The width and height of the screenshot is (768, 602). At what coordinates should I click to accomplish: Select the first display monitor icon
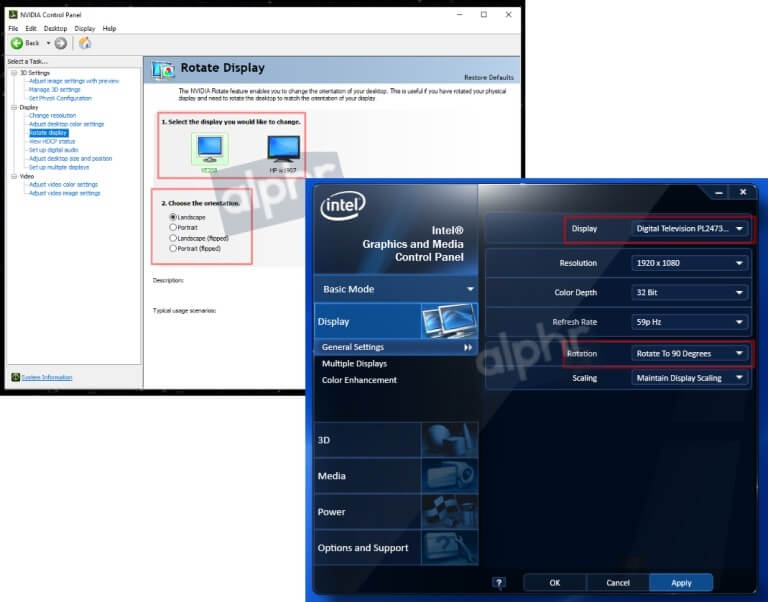(210, 149)
